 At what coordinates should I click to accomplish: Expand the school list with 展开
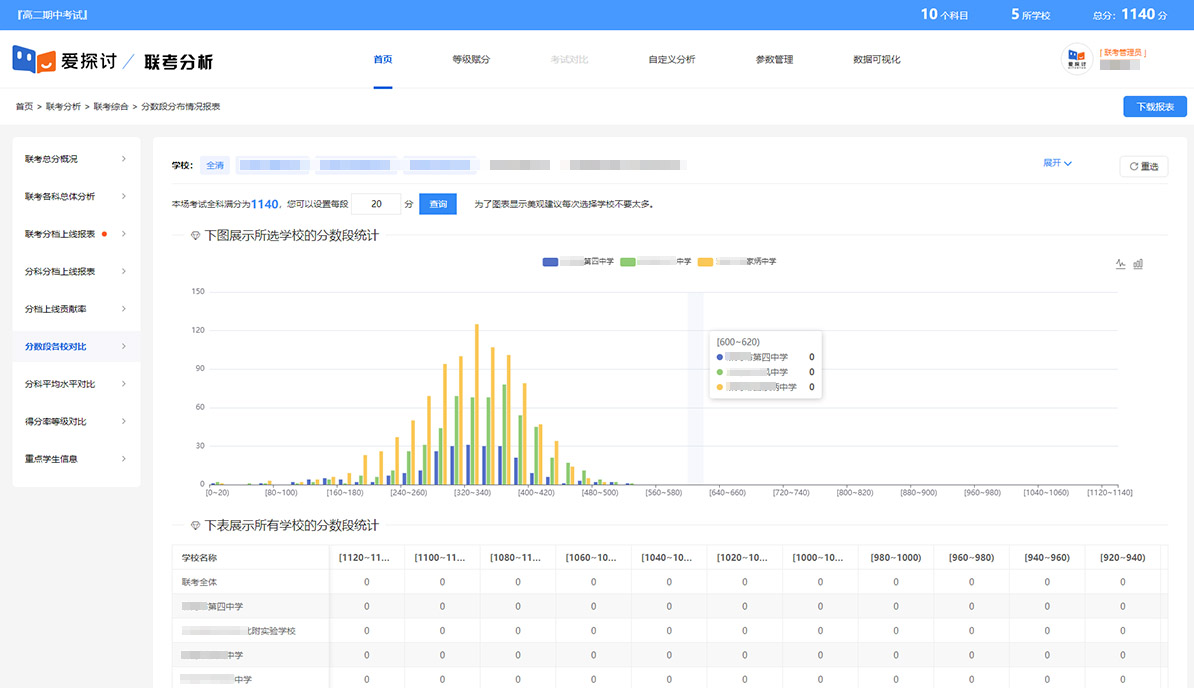point(1057,163)
